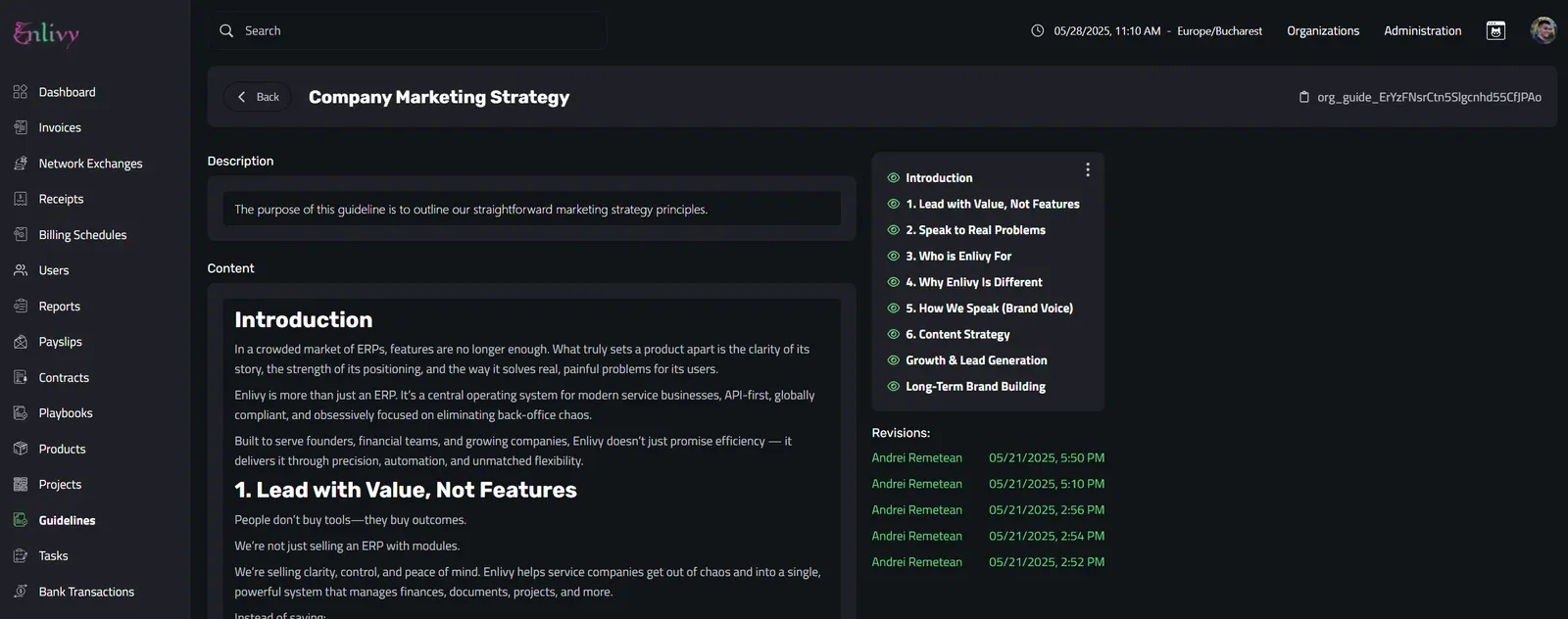Click the Users sidebar icon
The height and width of the screenshot is (619, 1568).
[x=21, y=270]
